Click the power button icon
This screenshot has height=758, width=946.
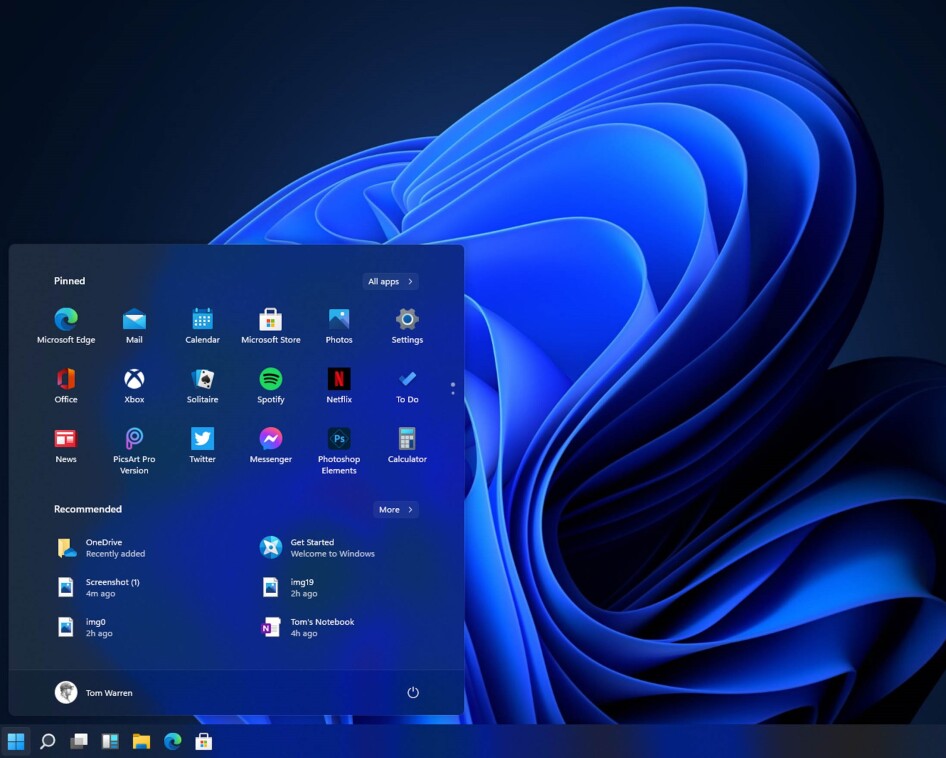[413, 692]
